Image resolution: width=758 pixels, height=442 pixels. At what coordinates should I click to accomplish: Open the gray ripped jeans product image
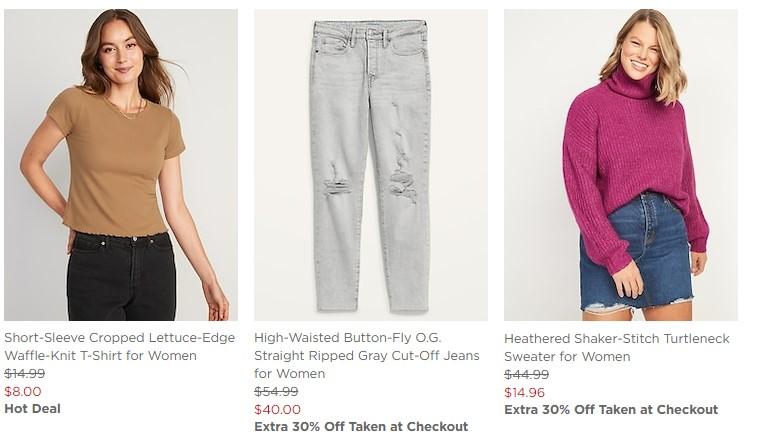pyautogui.click(x=370, y=165)
